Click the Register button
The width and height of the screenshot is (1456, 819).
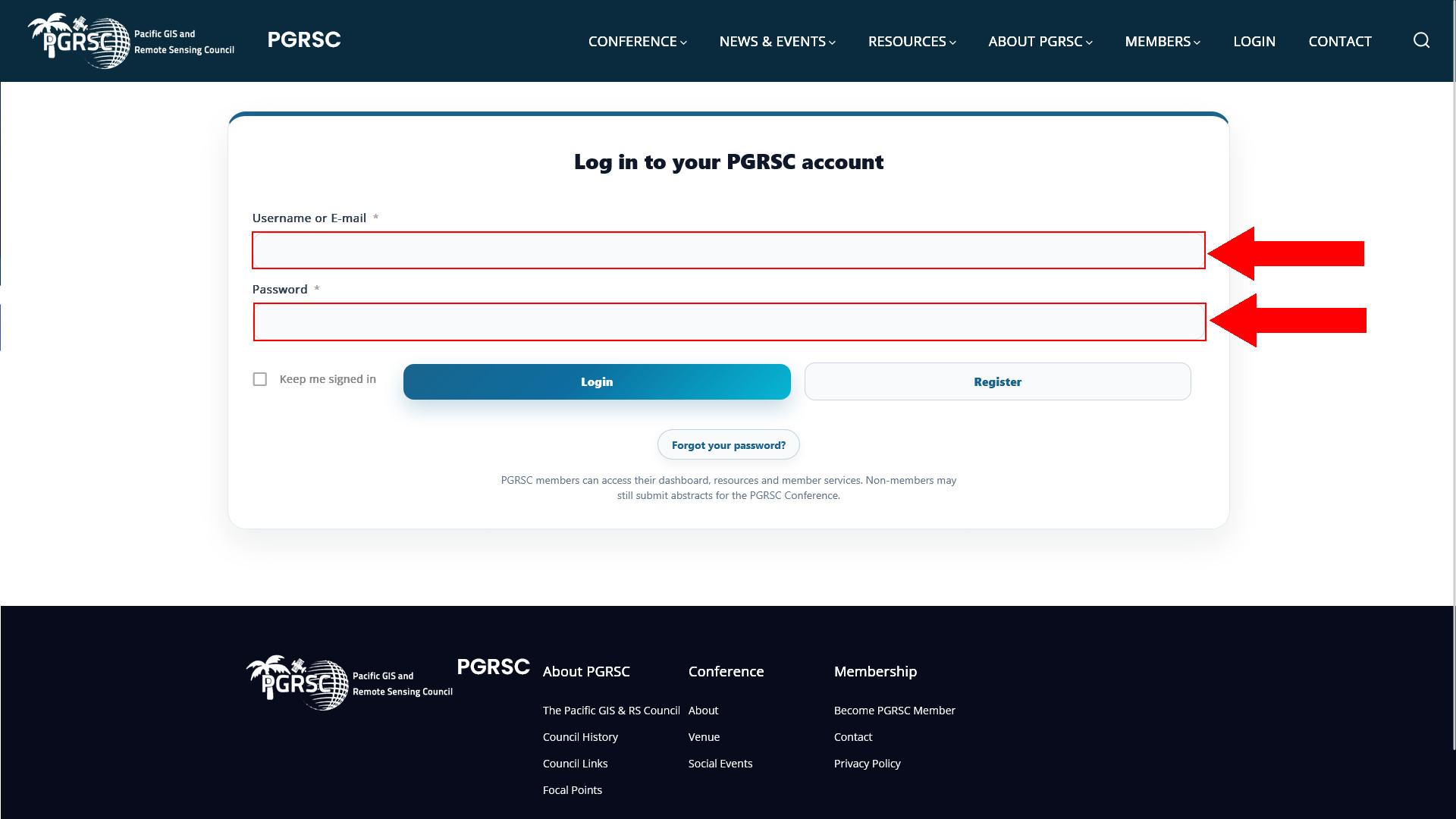point(998,381)
